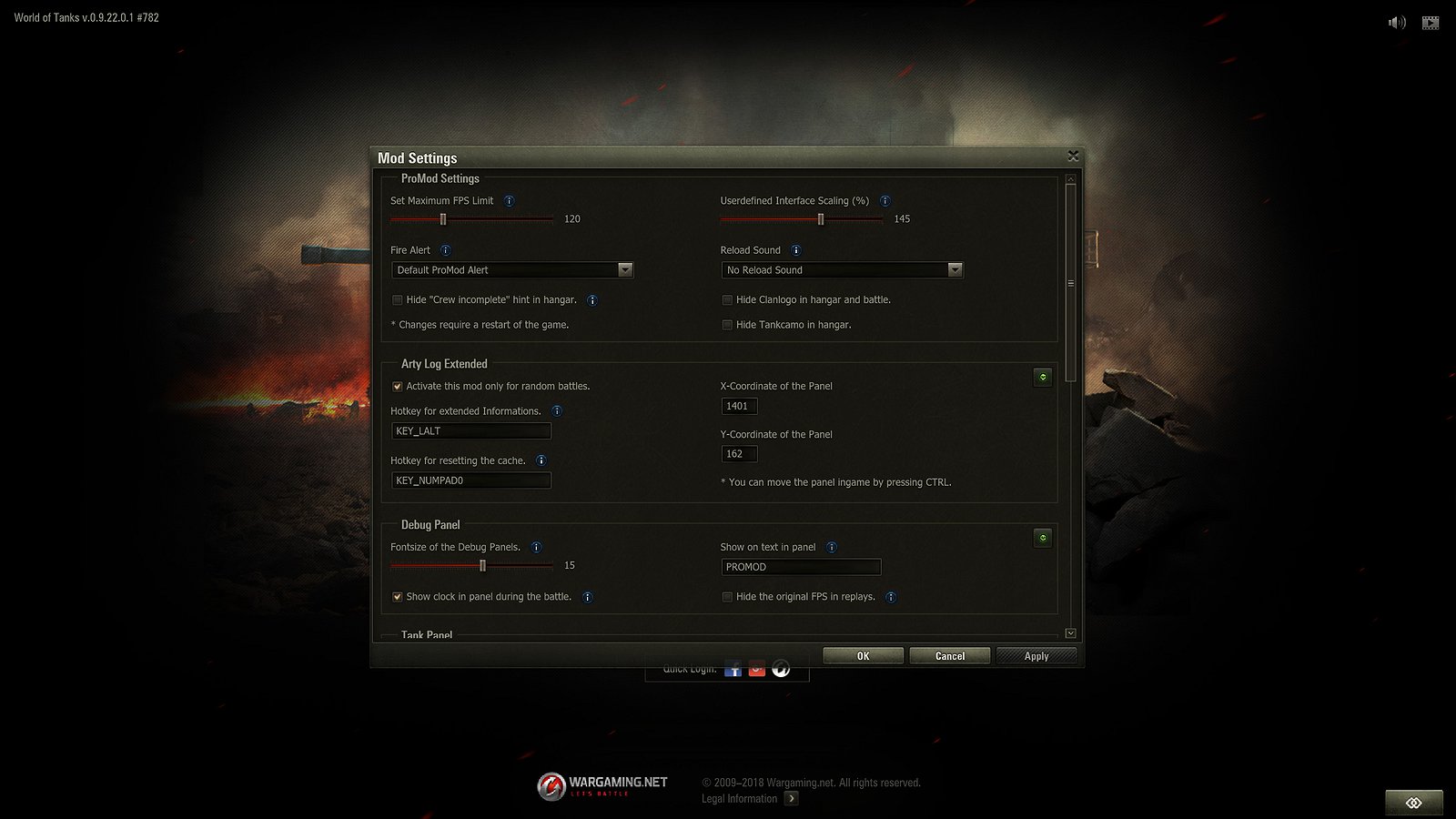Click the PROMOD text input field
1456x819 pixels.
tap(801, 567)
